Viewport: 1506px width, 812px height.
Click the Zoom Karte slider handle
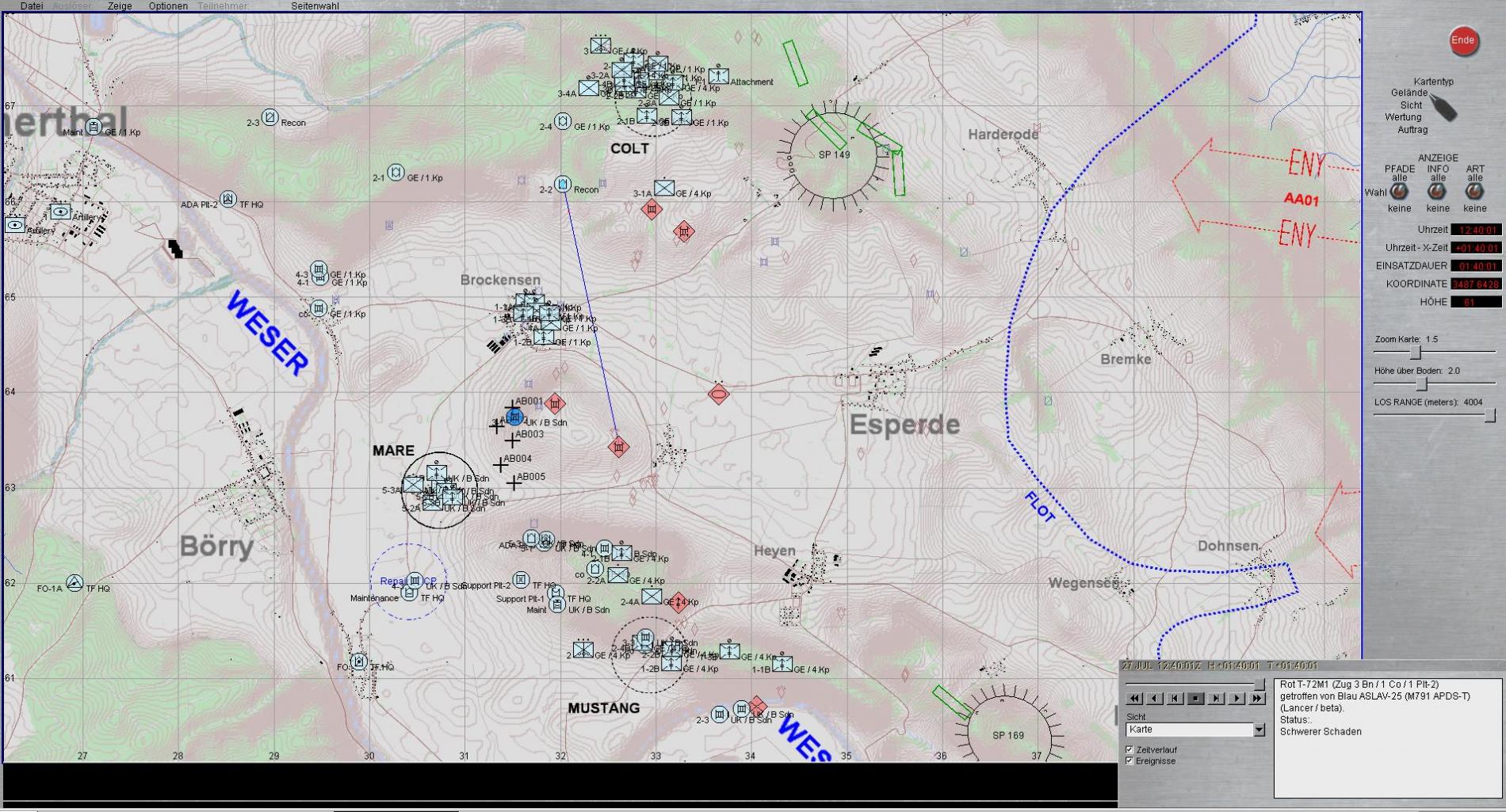(1415, 352)
